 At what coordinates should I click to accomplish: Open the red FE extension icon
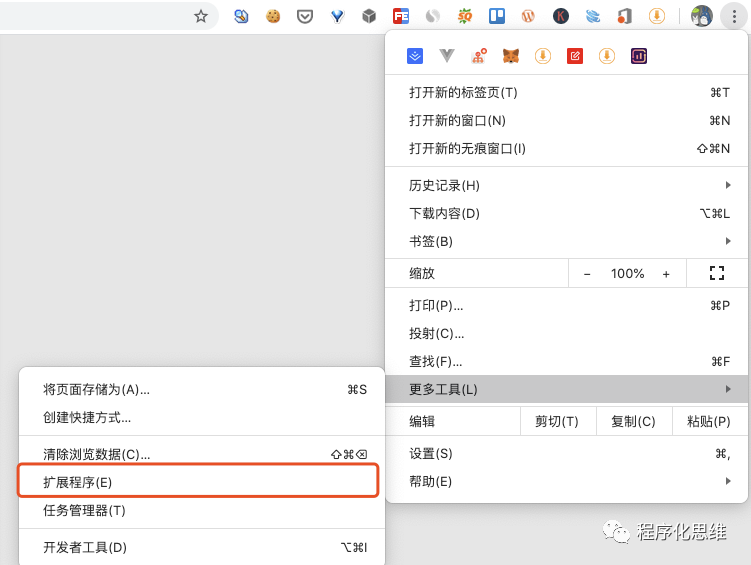coord(401,16)
